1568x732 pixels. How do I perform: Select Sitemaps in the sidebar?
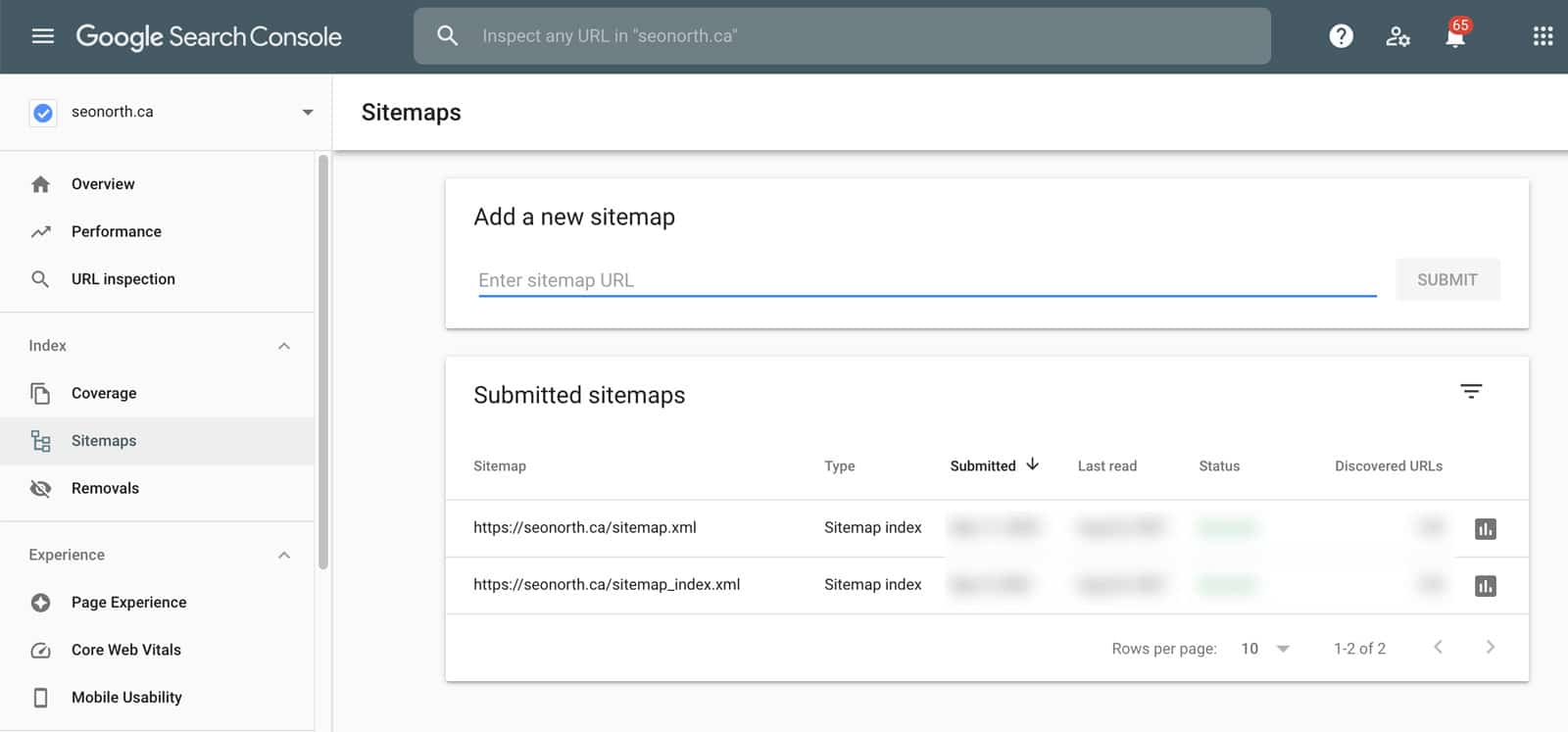coord(157,441)
